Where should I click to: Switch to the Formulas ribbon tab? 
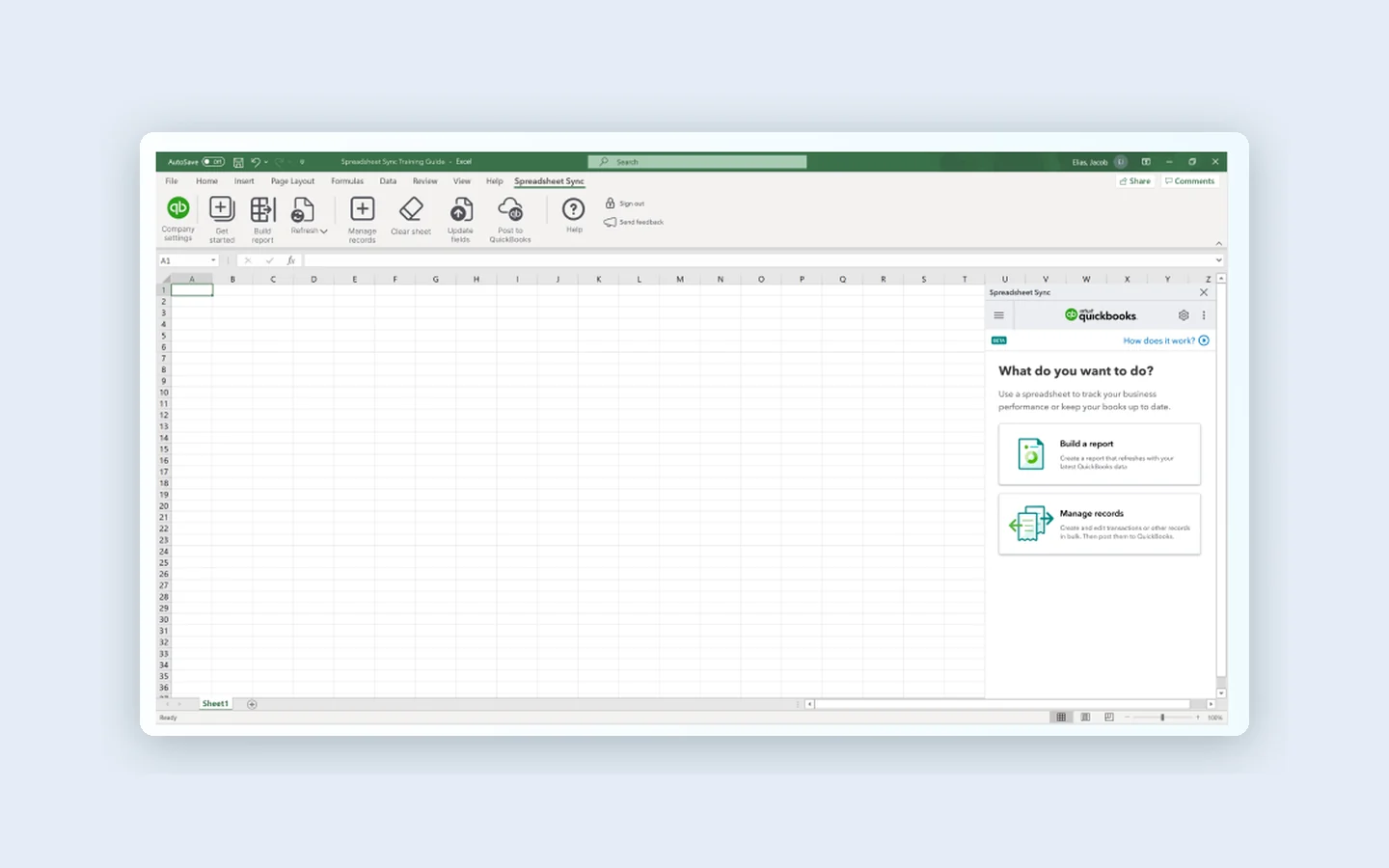(x=347, y=181)
